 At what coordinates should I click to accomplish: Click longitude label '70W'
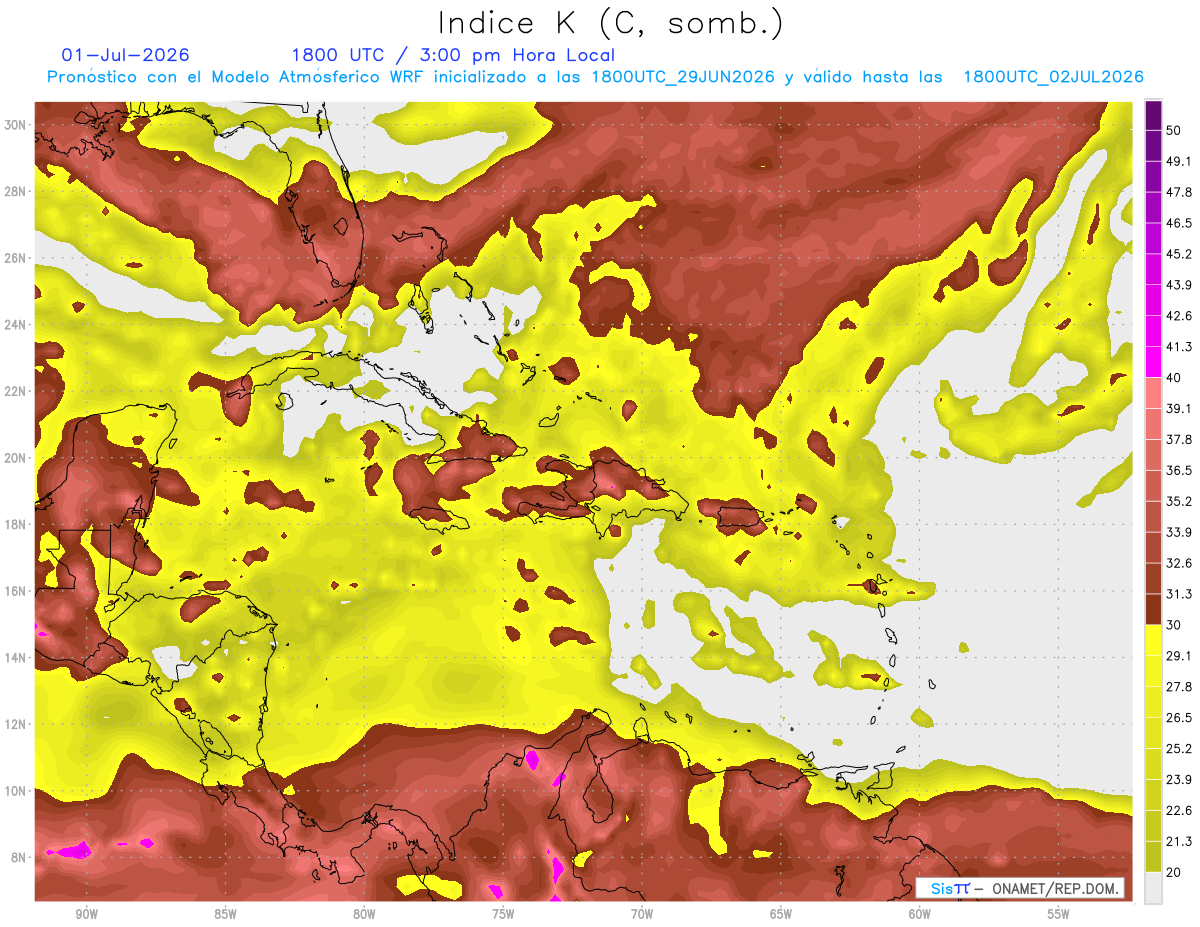(x=642, y=915)
